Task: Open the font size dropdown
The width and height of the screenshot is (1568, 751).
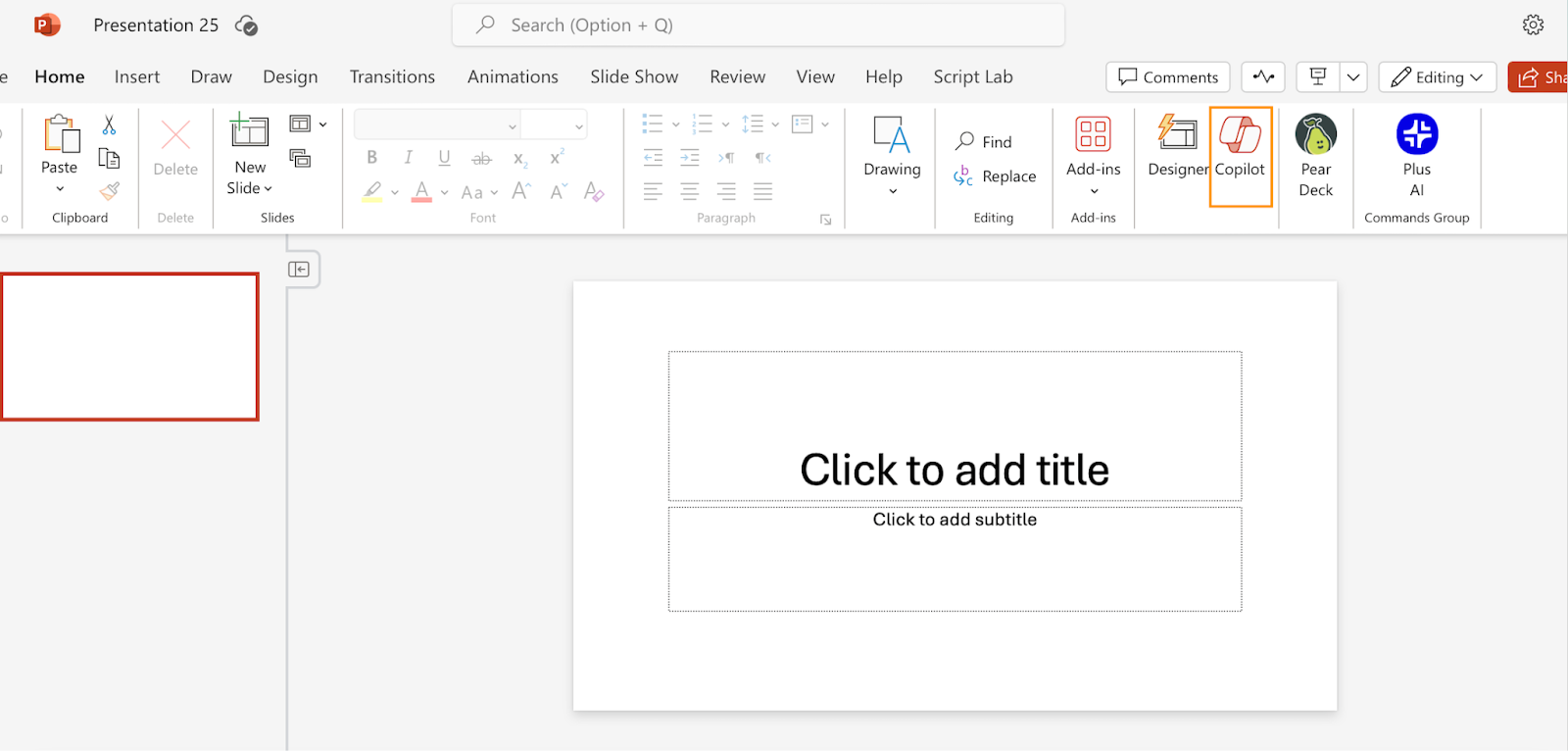Action: pos(579,125)
